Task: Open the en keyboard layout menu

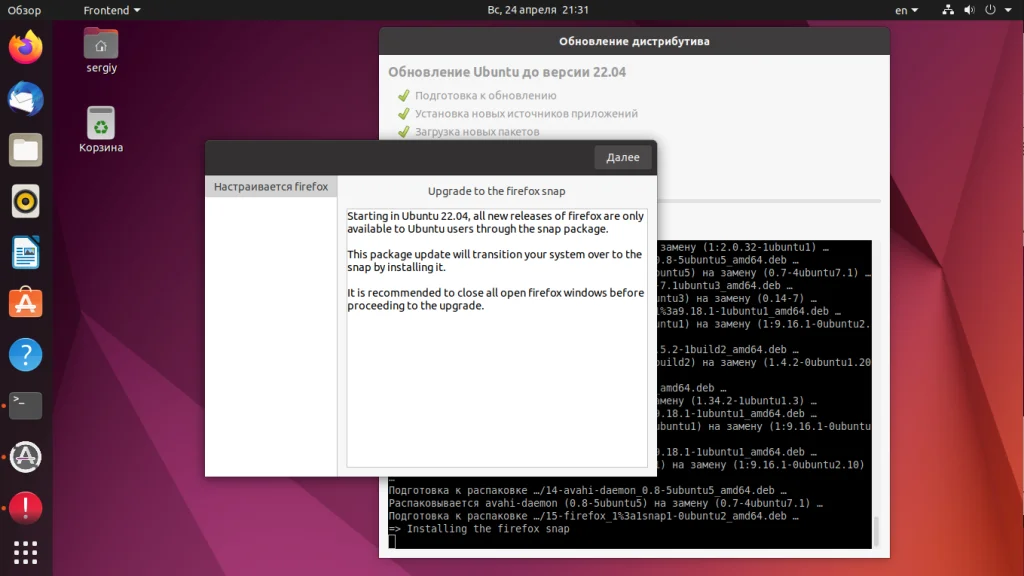Action: pyautogui.click(x=905, y=9)
